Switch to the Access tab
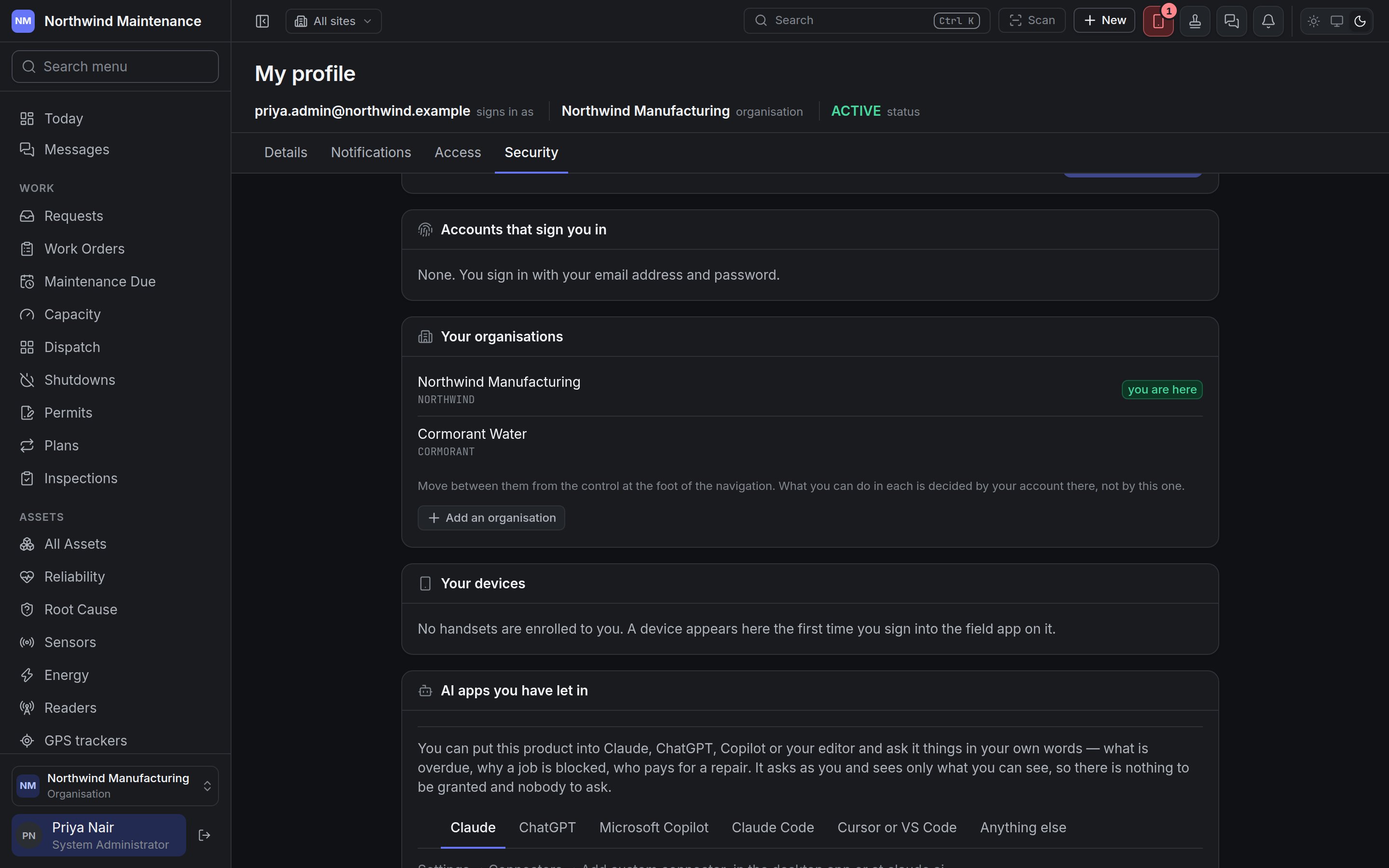The image size is (1389, 868). tap(457, 153)
